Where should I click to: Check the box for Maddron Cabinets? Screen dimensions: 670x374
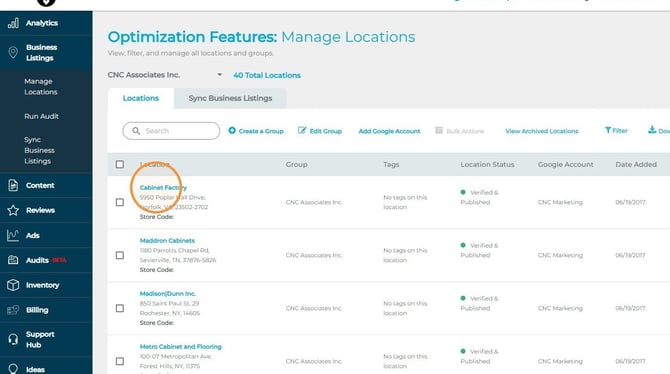pos(120,255)
